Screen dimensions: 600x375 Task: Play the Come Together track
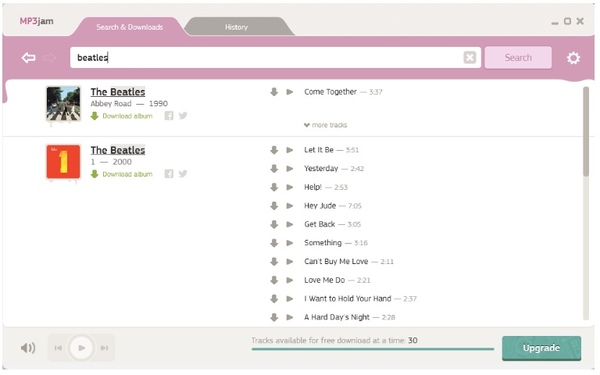(x=290, y=92)
